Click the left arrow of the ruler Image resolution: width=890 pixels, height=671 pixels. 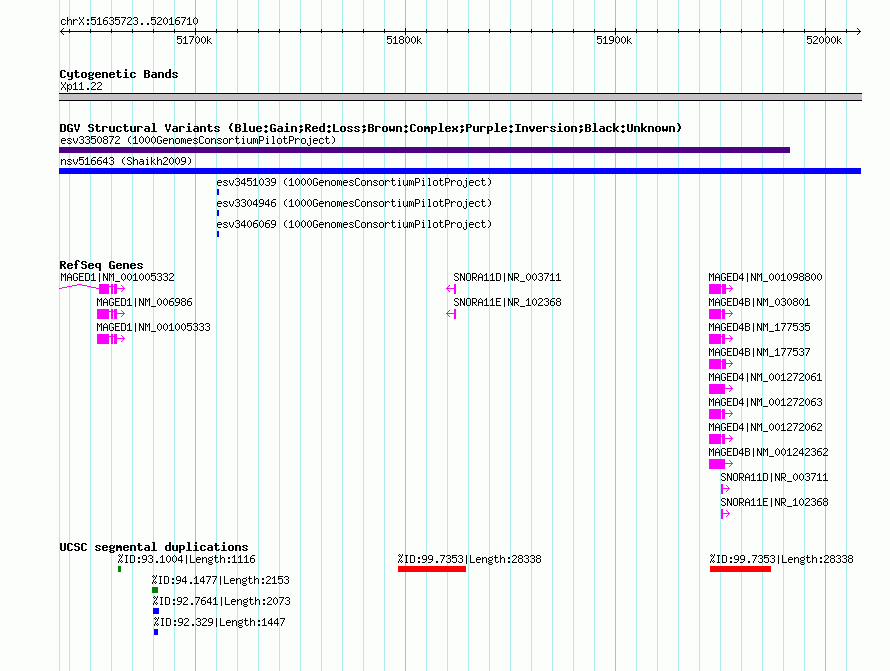click(62, 31)
